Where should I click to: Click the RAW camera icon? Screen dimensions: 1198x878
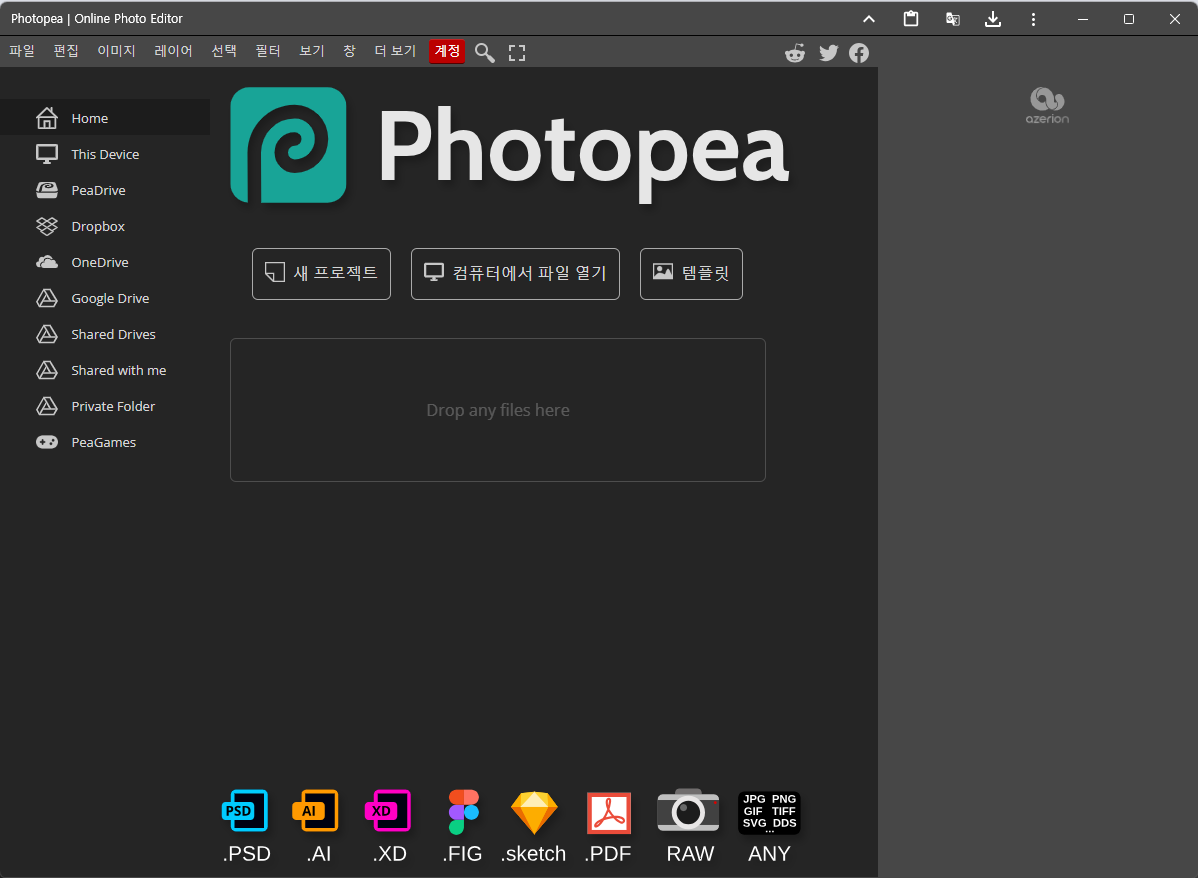pyautogui.click(x=688, y=811)
